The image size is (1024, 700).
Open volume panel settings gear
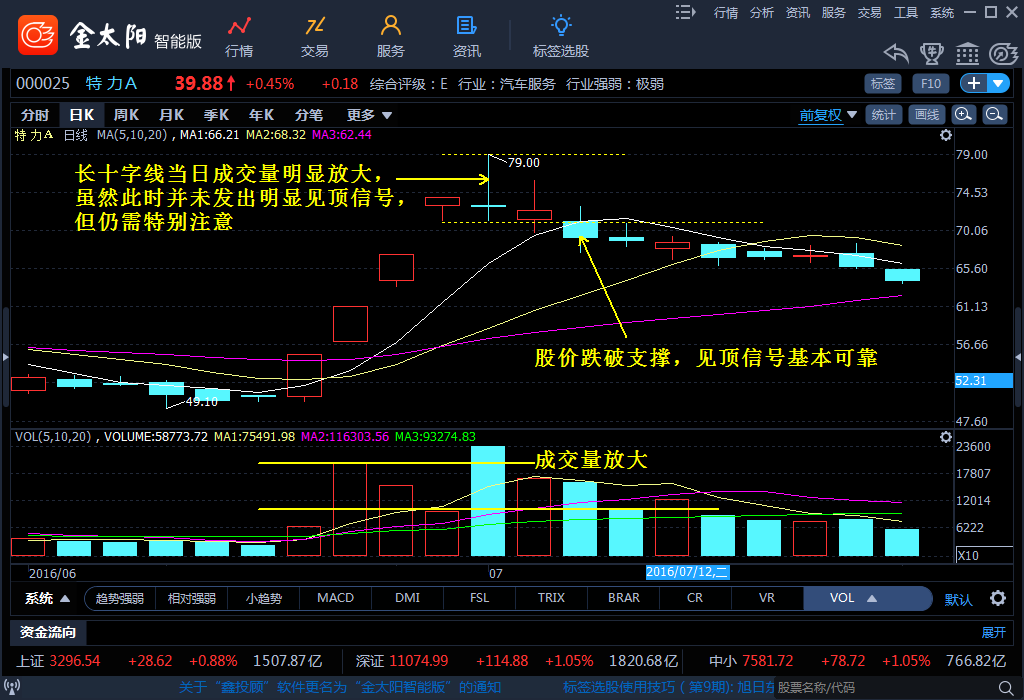click(946, 437)
